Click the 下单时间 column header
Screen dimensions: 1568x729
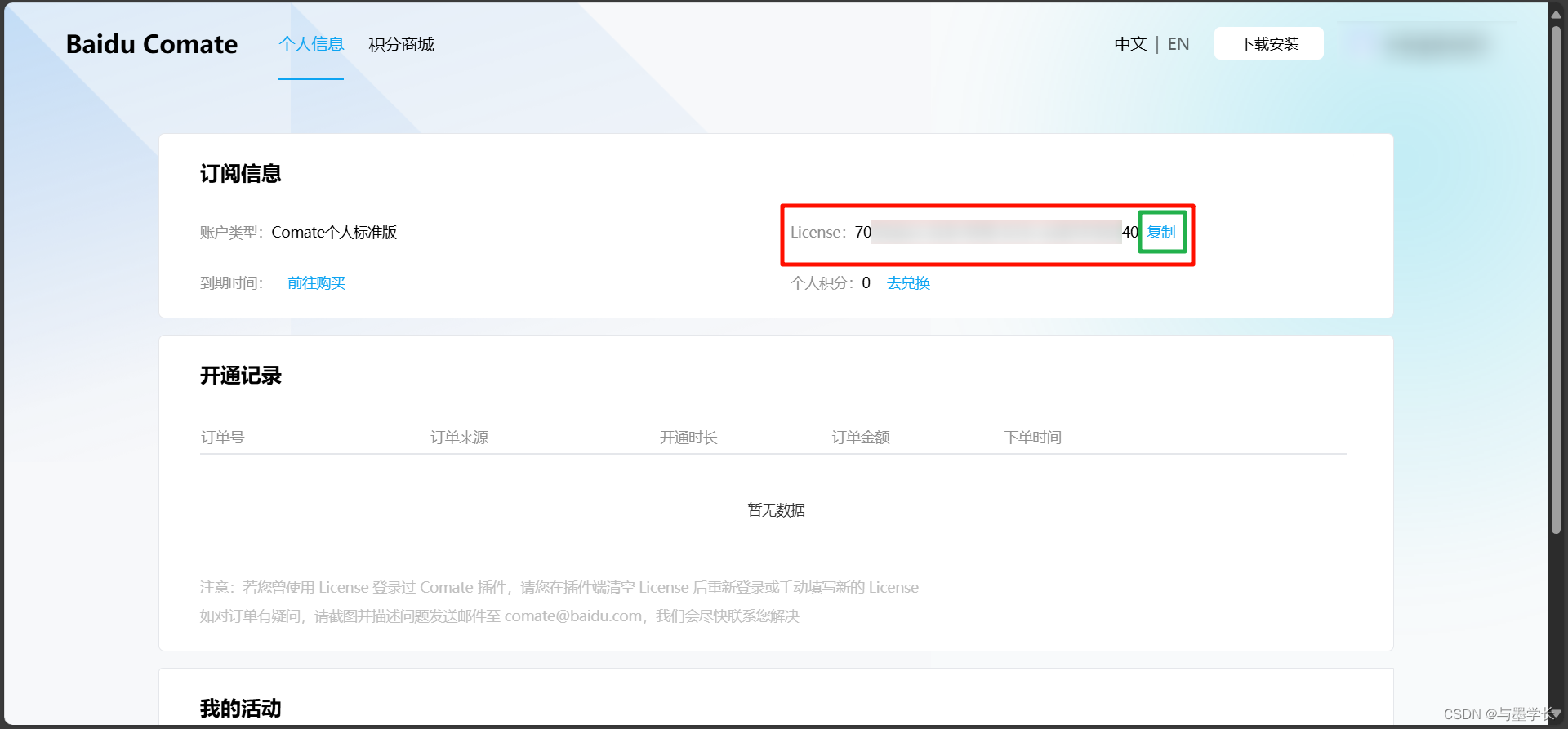point(1033,437)
